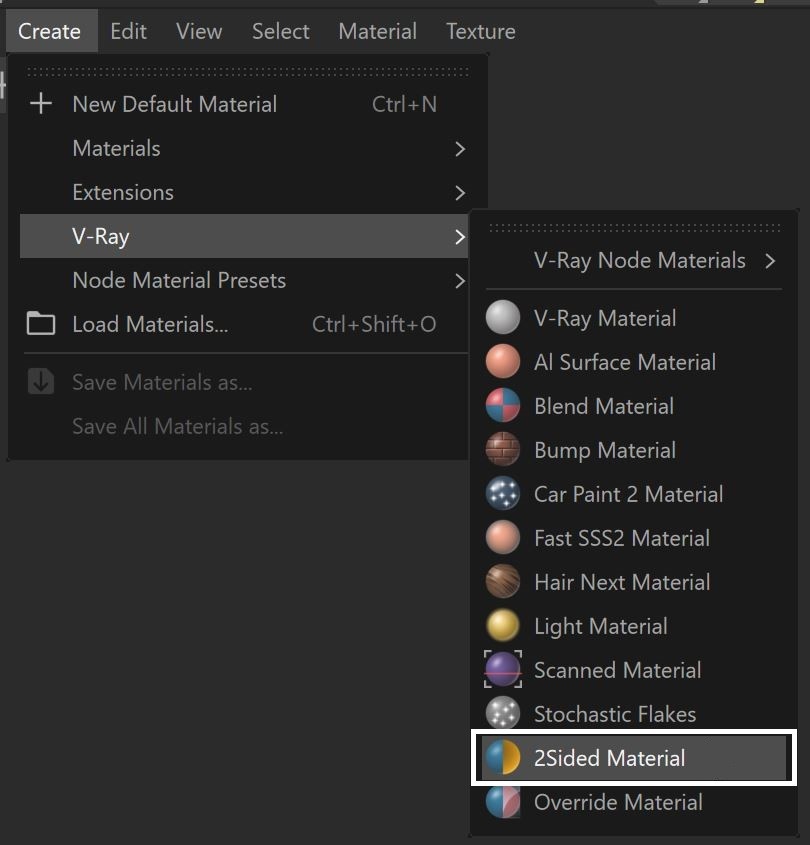Click the Hair Next Material icon
810x845 pixels.
pos(502,581)
